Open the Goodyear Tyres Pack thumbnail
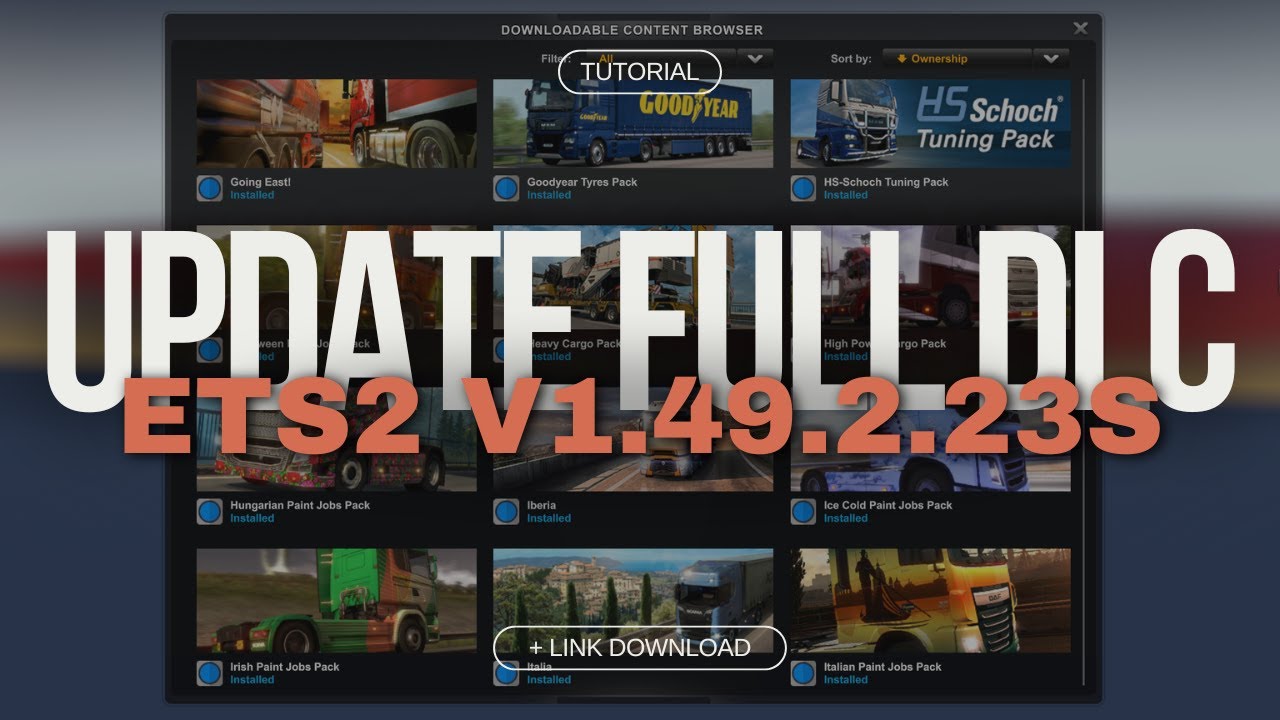 (x=633, y=123)
